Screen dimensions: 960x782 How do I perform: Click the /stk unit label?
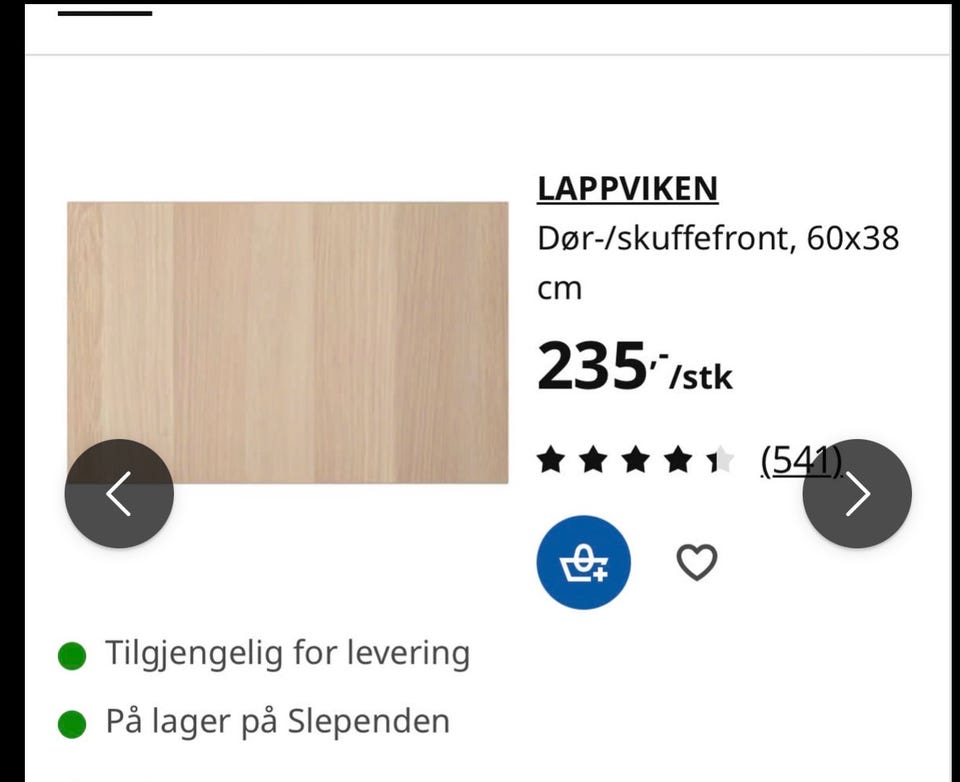[701, 377]
